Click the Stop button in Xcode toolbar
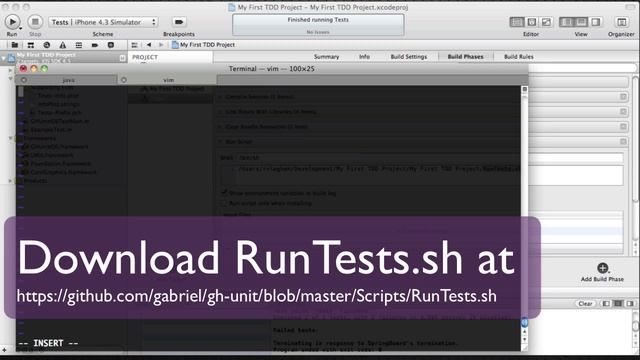This screenshot has height=360, width=640. 35,22
